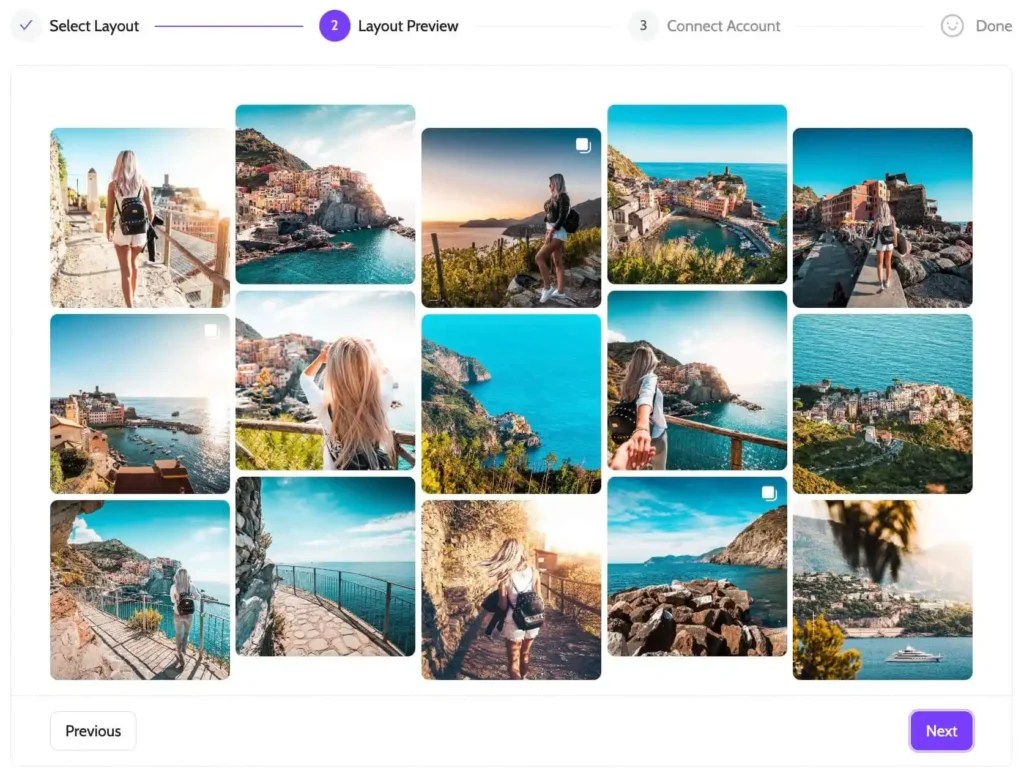Click the Connect Account step label
This screenshot has width=1024, height=781.
tap(723, 26)
